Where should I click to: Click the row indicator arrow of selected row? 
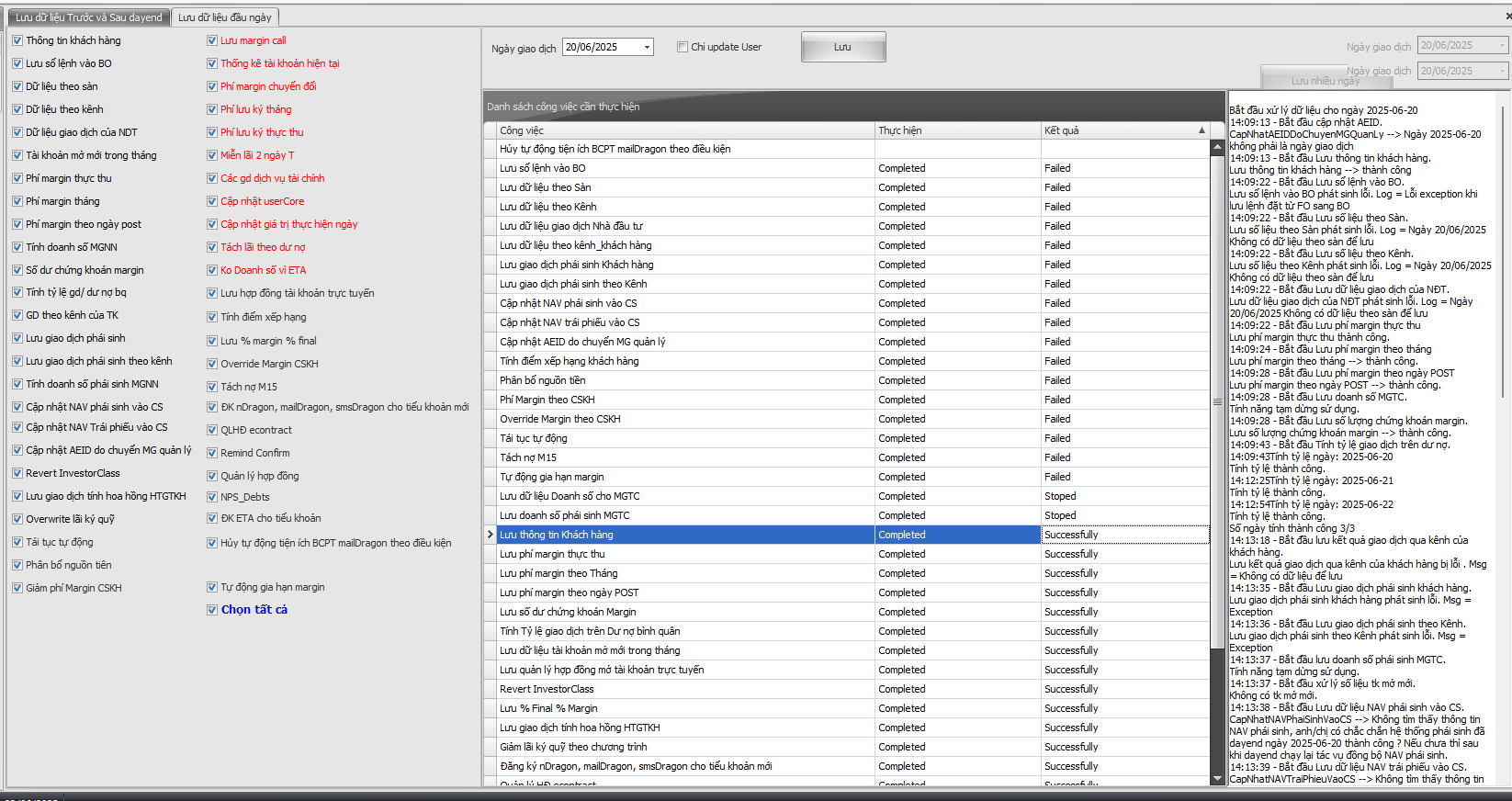(x=491, y=535)
